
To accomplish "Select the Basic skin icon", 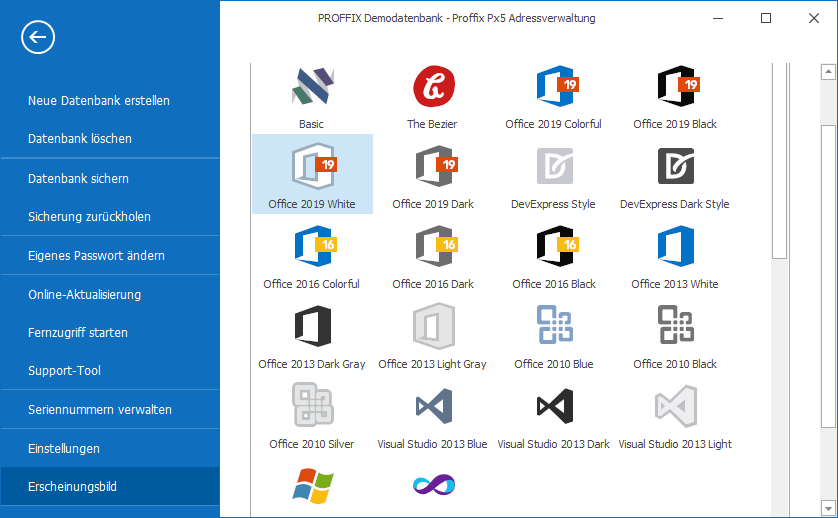I will click(x=313, y=86).
